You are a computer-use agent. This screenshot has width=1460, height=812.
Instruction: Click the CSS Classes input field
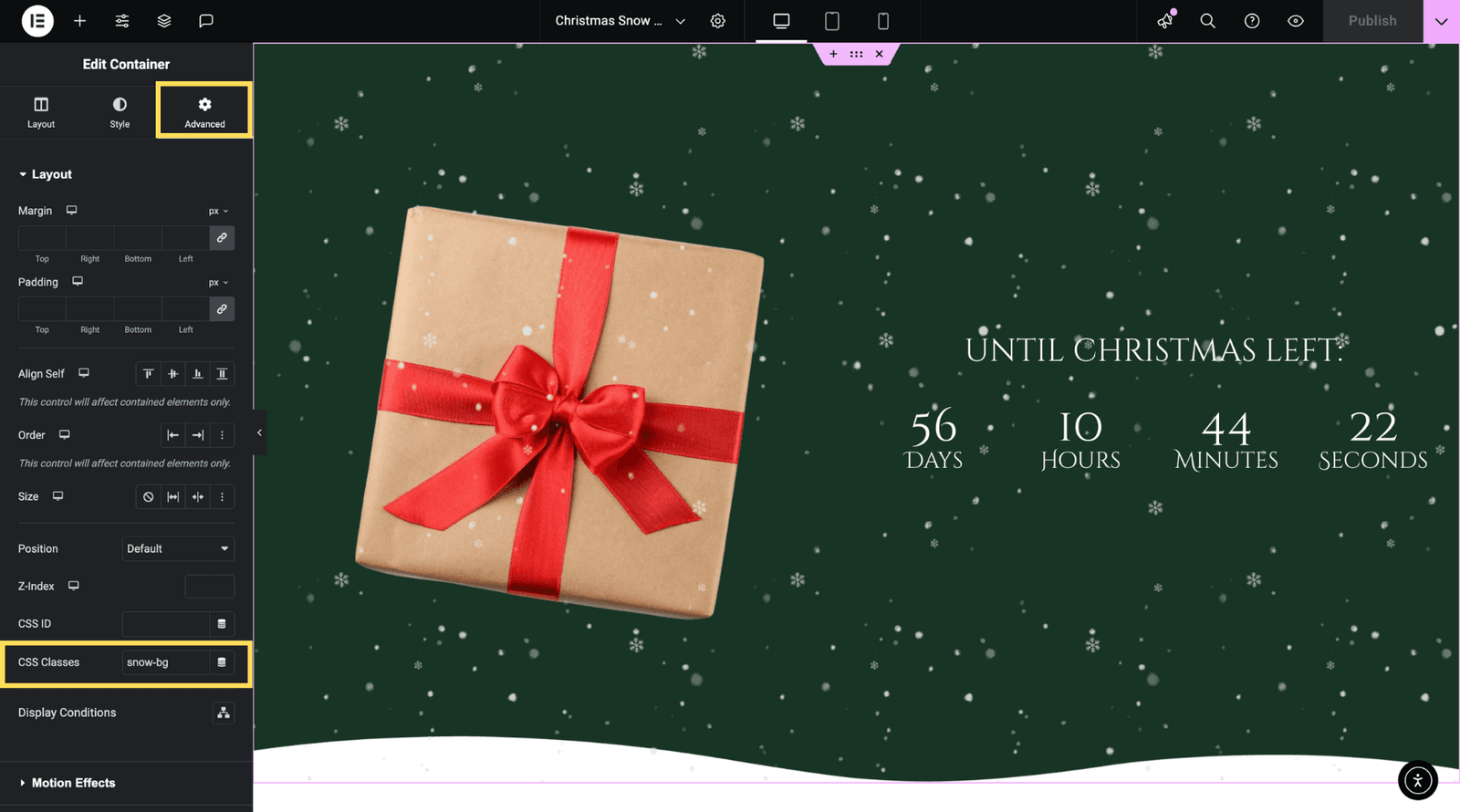165,662
